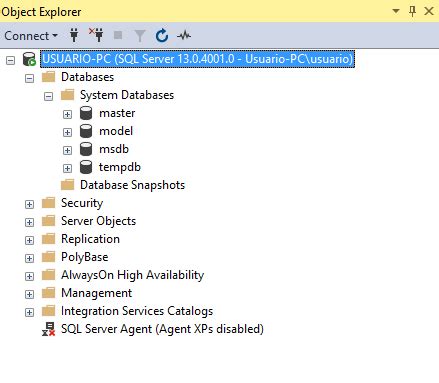Select the msdb database name
This screenshot has height=383, width=439.
114,149
